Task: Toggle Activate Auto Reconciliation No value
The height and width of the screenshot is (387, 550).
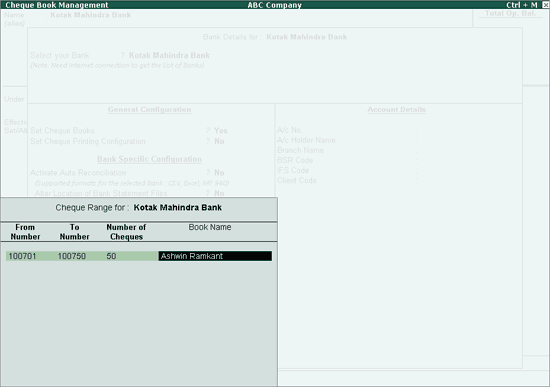Action: point(219,173)
